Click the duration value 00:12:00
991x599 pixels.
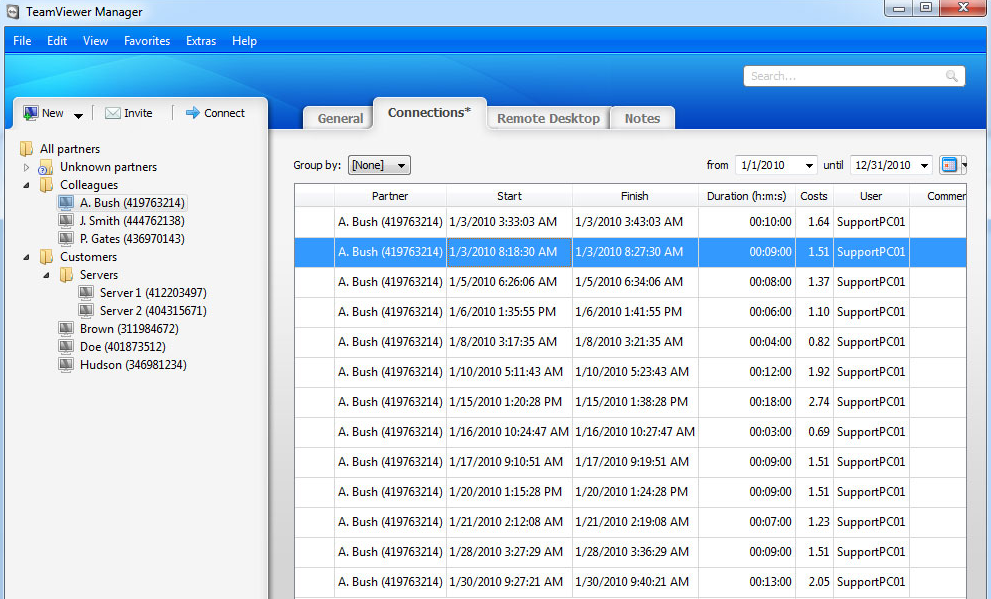pos(770,372)
